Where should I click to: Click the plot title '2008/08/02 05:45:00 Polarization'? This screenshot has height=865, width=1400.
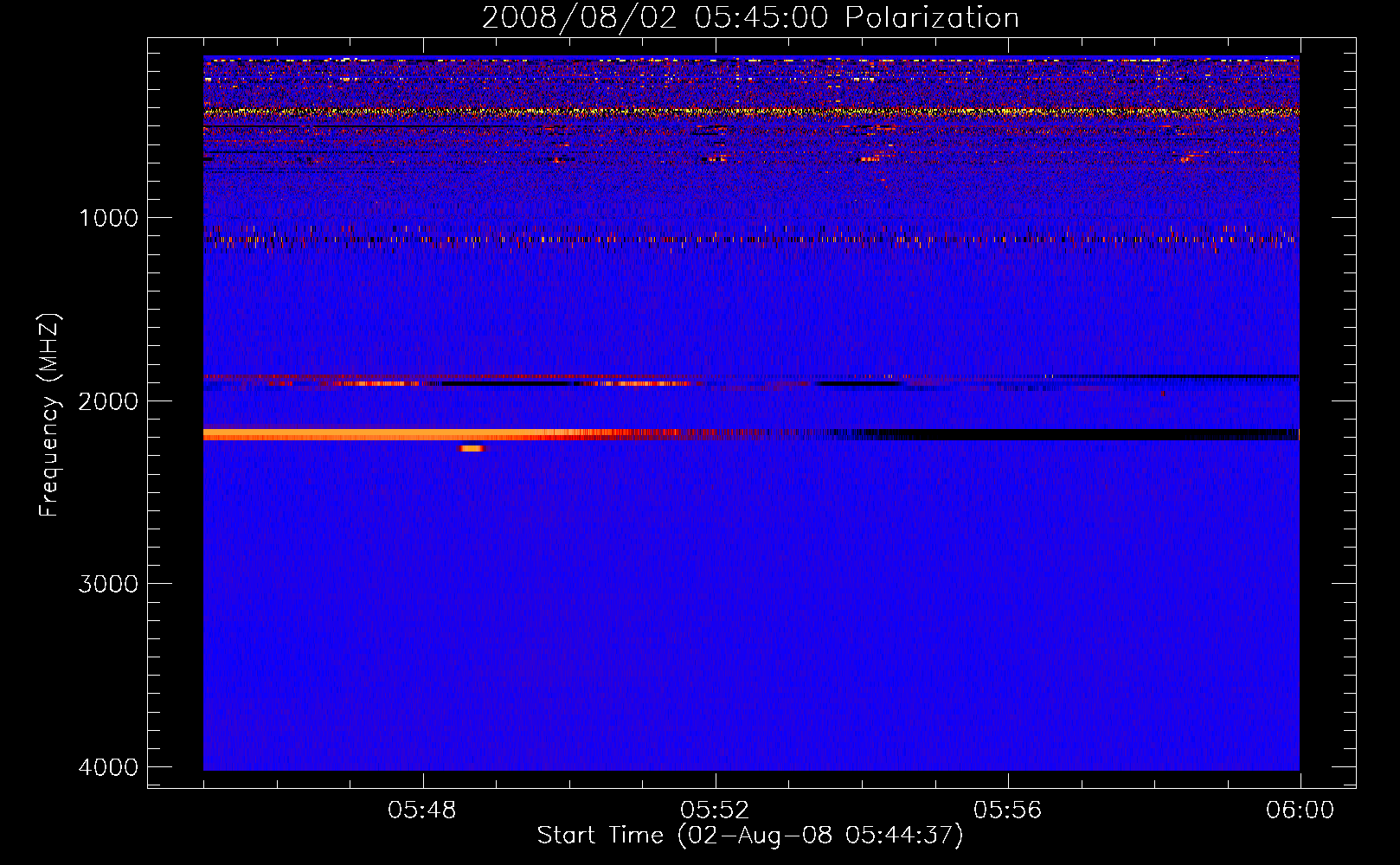[750, 18]
